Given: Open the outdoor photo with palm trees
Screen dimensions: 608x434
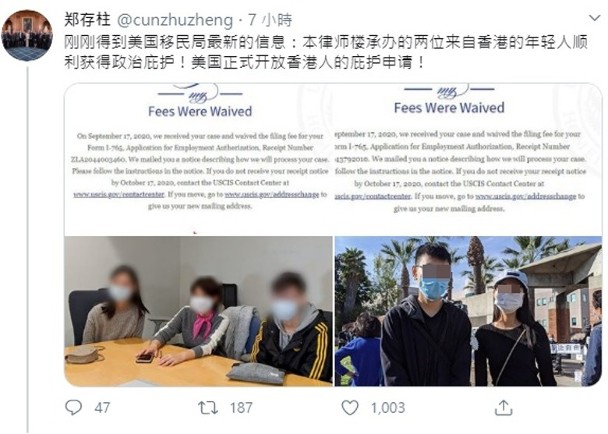Looking at the screenshot, I should [468, 311].
